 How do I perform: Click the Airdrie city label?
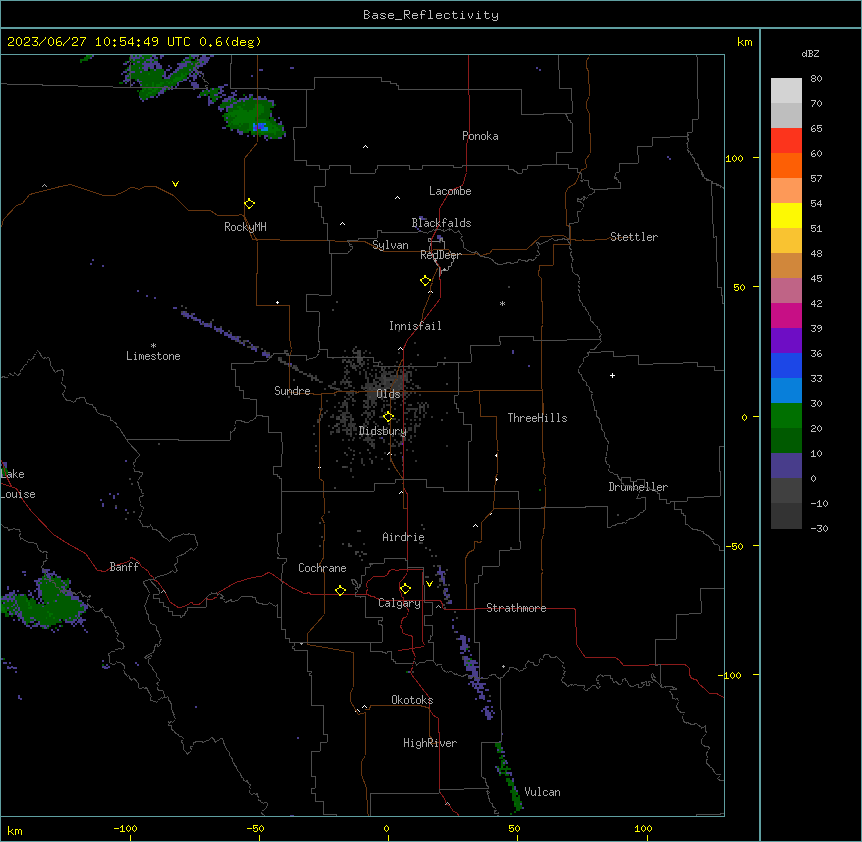click(x=404, y=537)
